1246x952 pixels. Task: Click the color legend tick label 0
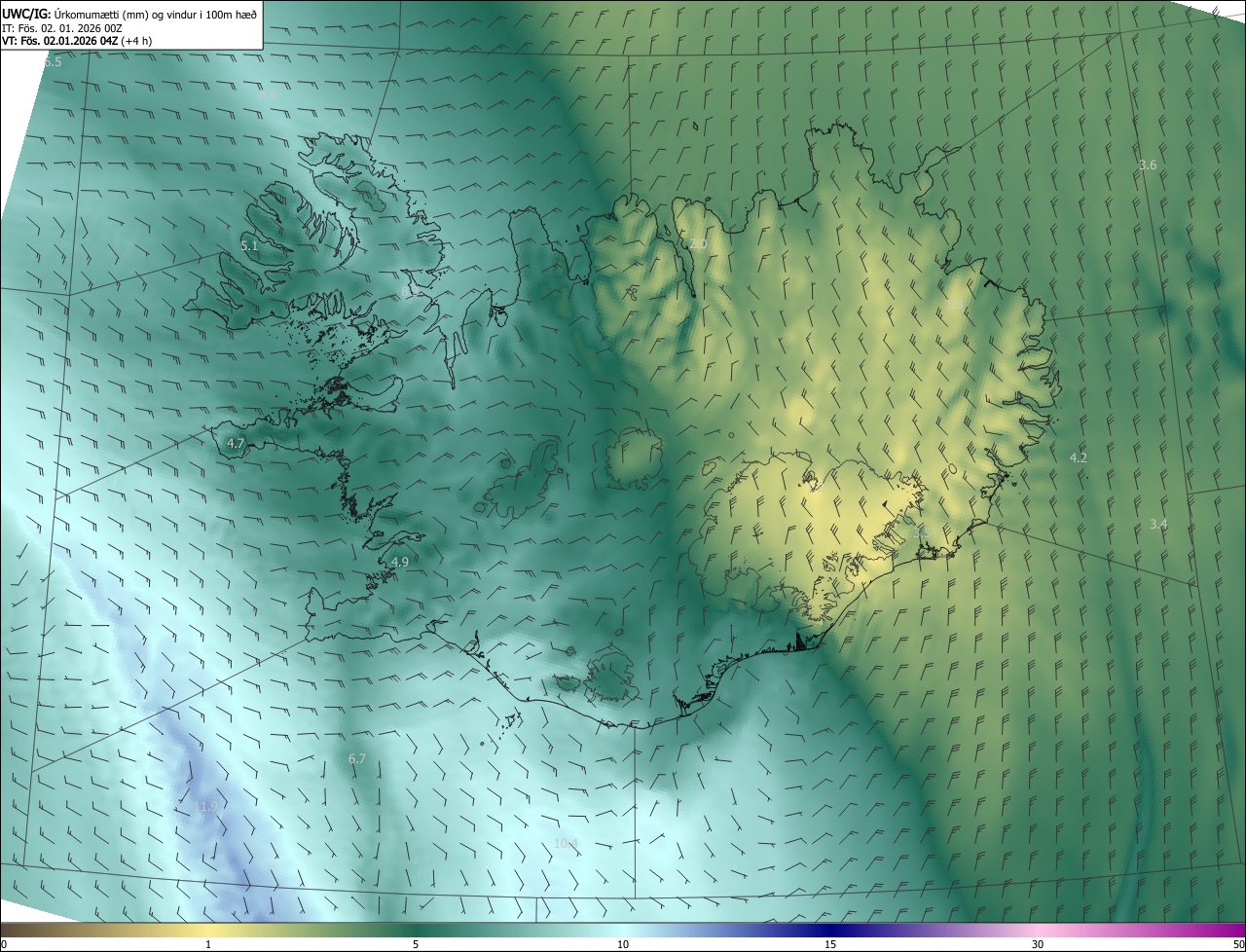(x=4, y=944)
